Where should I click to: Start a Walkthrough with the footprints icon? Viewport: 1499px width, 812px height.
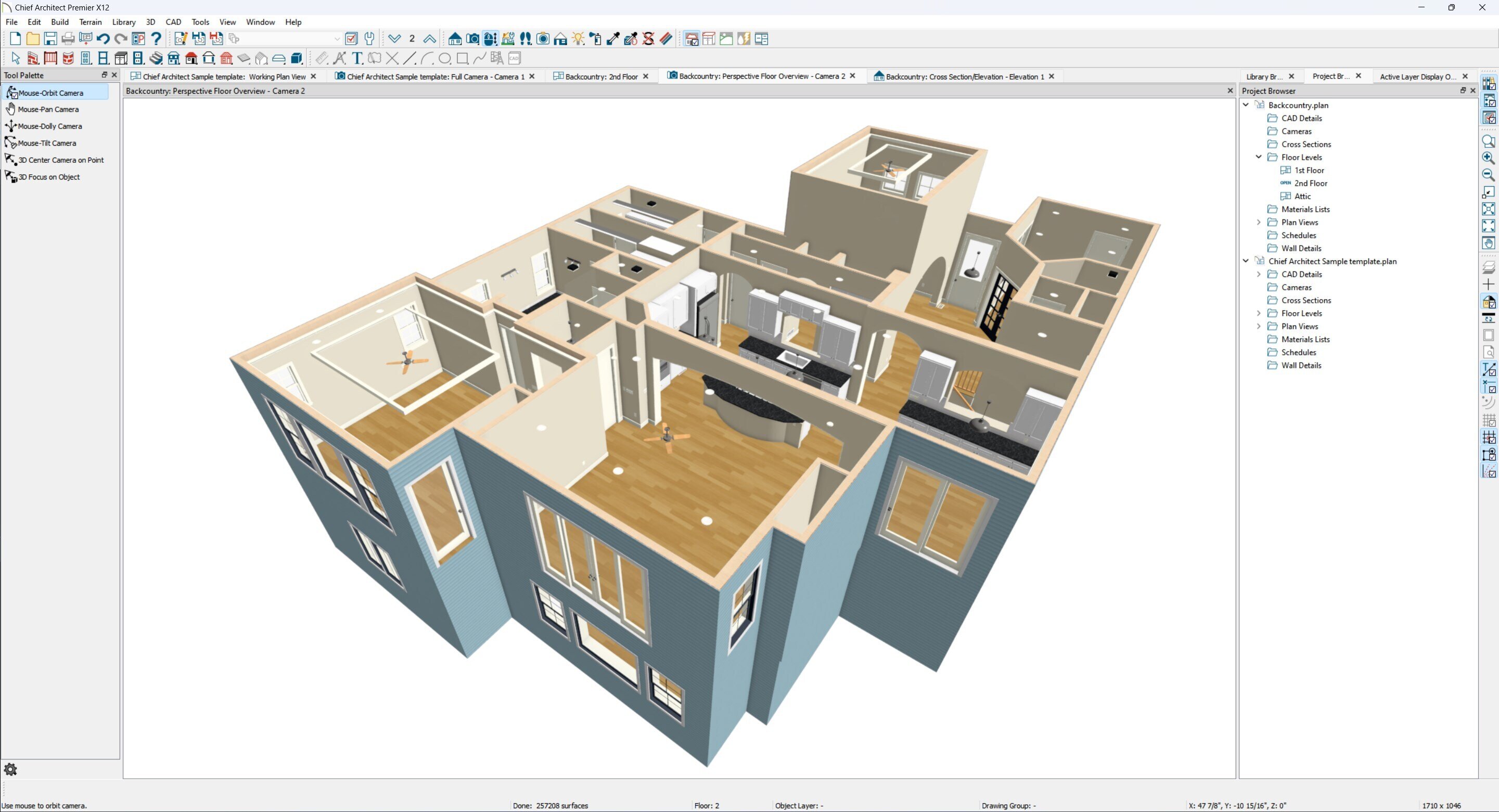click(525, 38)
